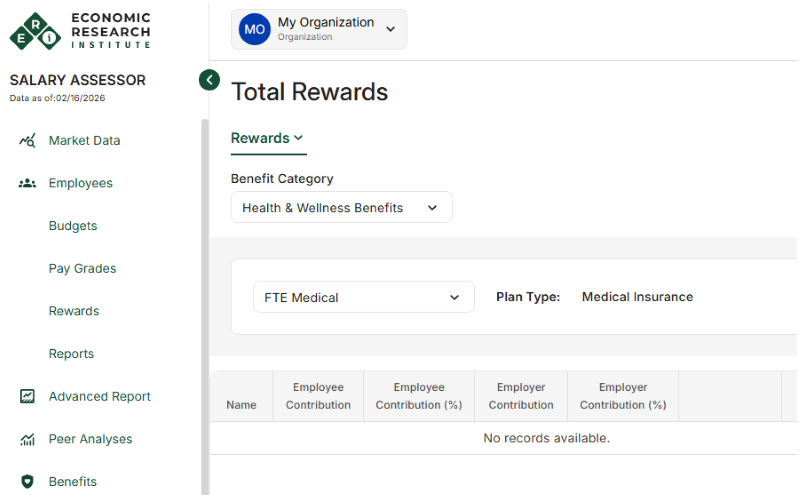The width and height of the screenshot is (800, 495).
Task: Click the 'Plan Type:' label
Action: click(528, 297)
